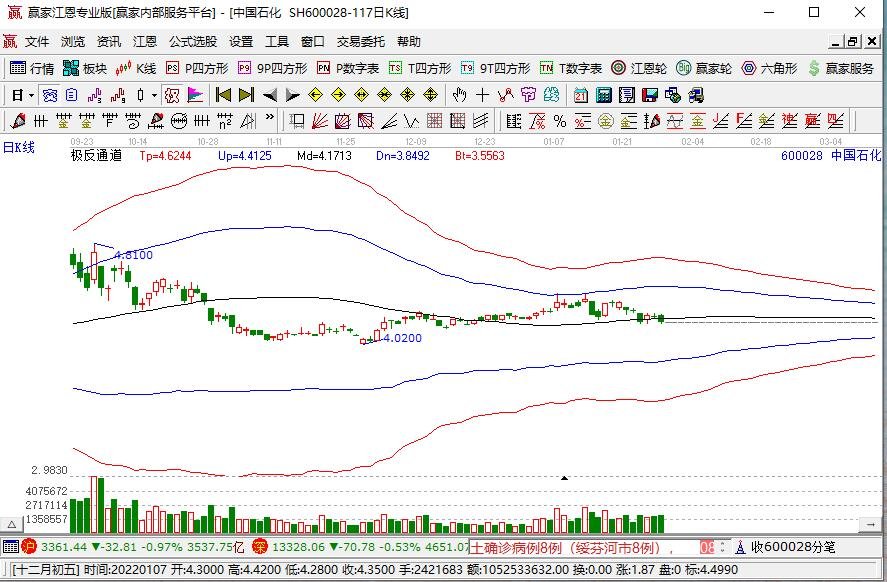Select the red zigzag line drawing tool

(505, 95)
